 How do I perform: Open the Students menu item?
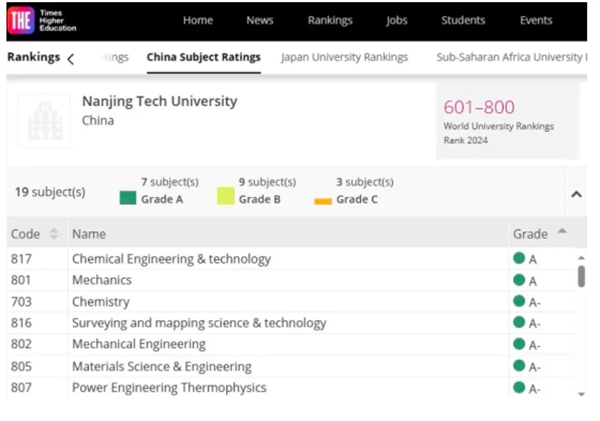point(463,20)
